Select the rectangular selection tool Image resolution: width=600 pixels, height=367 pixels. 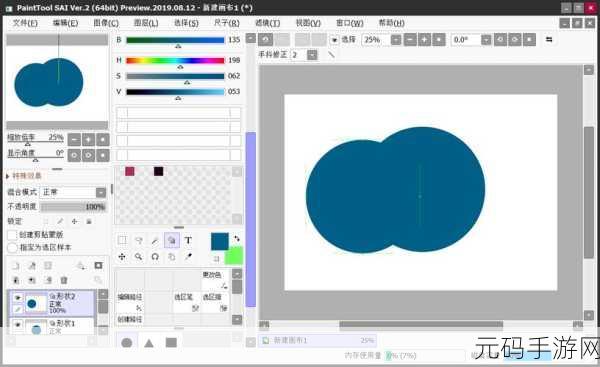122,240
